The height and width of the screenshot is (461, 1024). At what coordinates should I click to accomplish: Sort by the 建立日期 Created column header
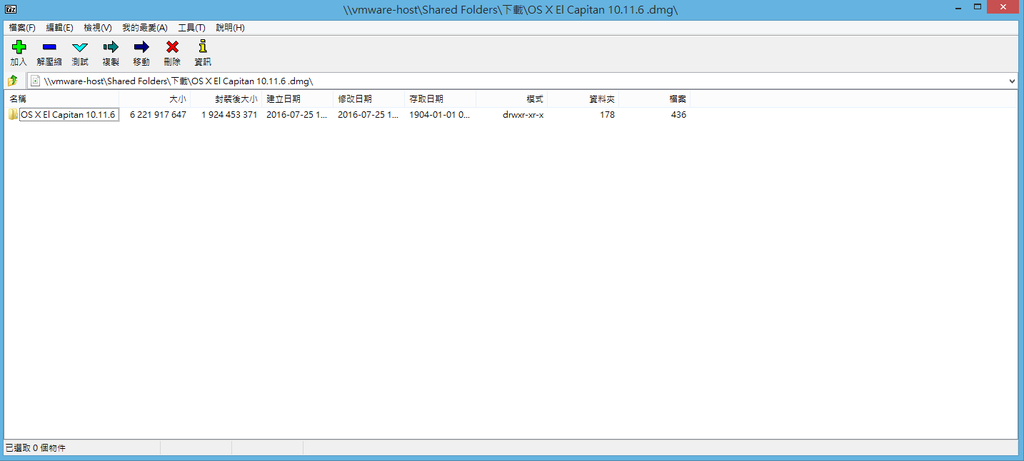(x=297, y=99)
